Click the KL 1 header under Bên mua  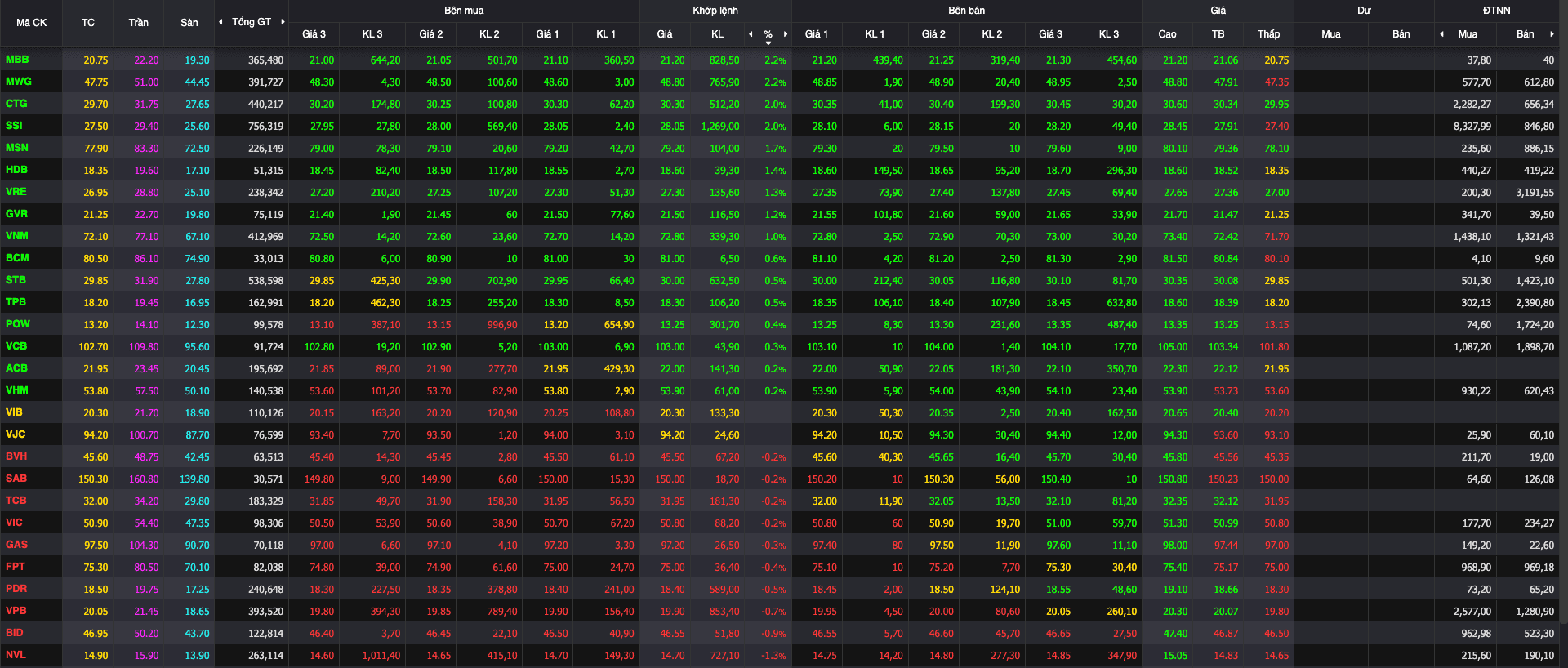pos(606,34)
